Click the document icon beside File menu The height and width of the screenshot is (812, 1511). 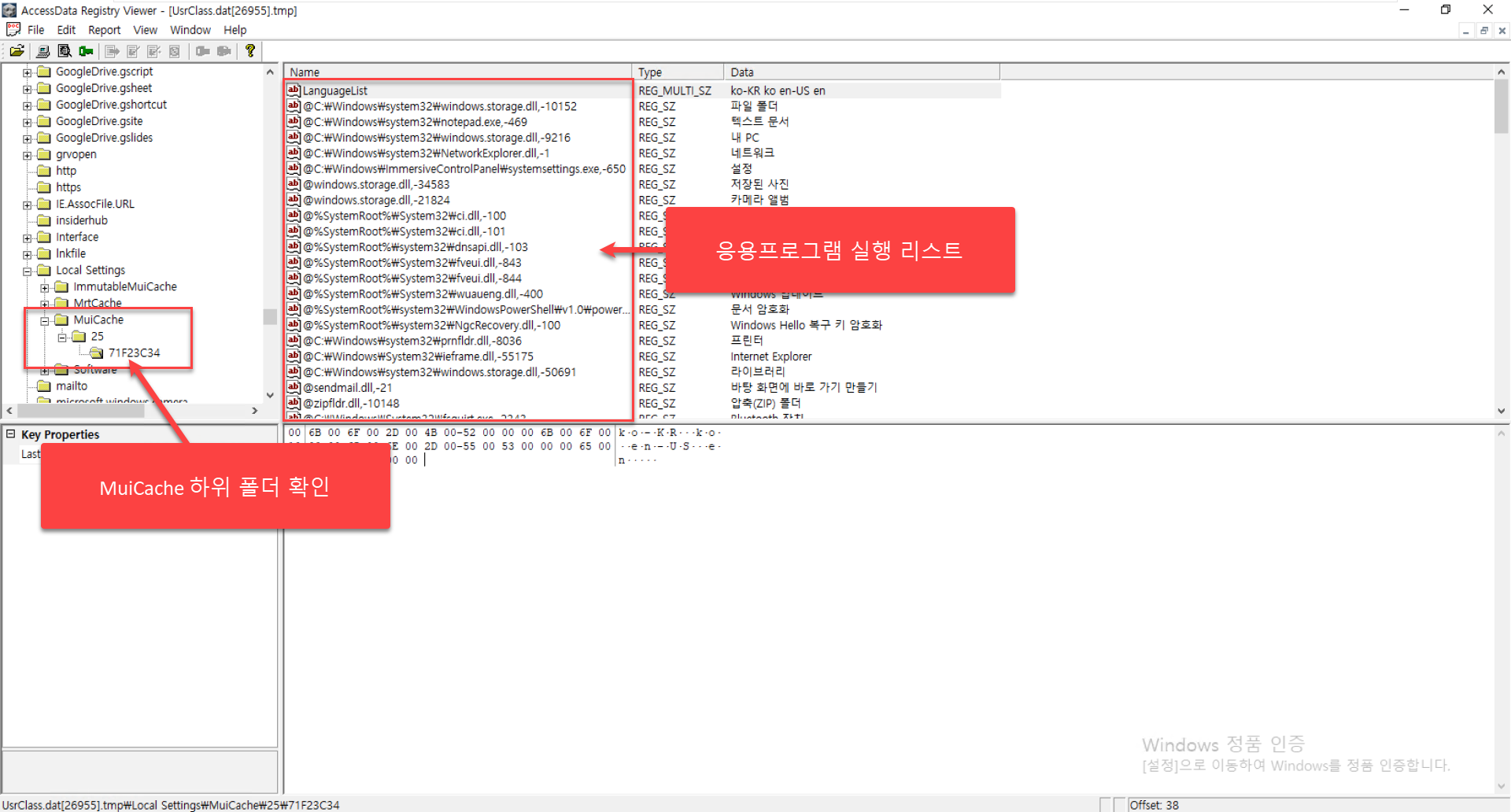(13, 30)
